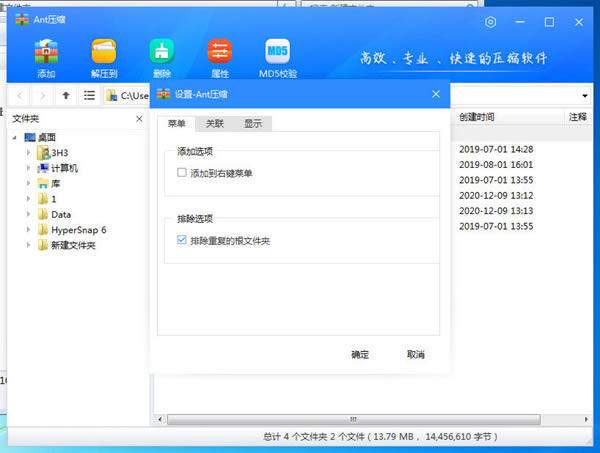Click the 添加 (Add) toolbar icon
The height and width of the screenshot is (453, 600).
pyautogui.click(x=46, y=54)
